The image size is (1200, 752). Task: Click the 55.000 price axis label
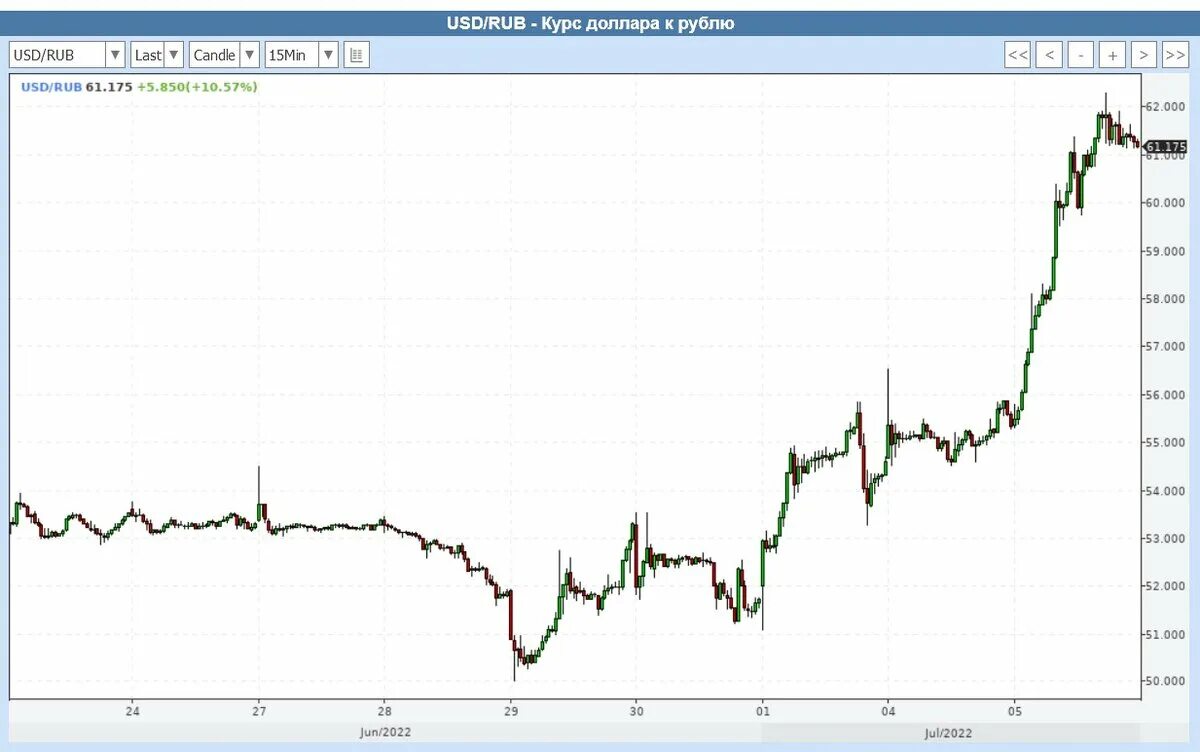coord(1164,443)
